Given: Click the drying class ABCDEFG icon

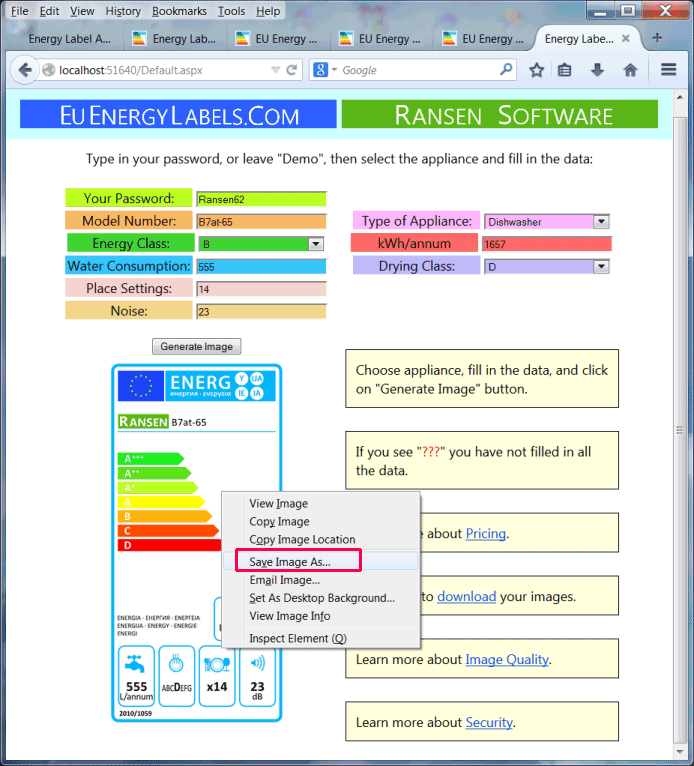Looking at the screenshot, I should point(176,676).
